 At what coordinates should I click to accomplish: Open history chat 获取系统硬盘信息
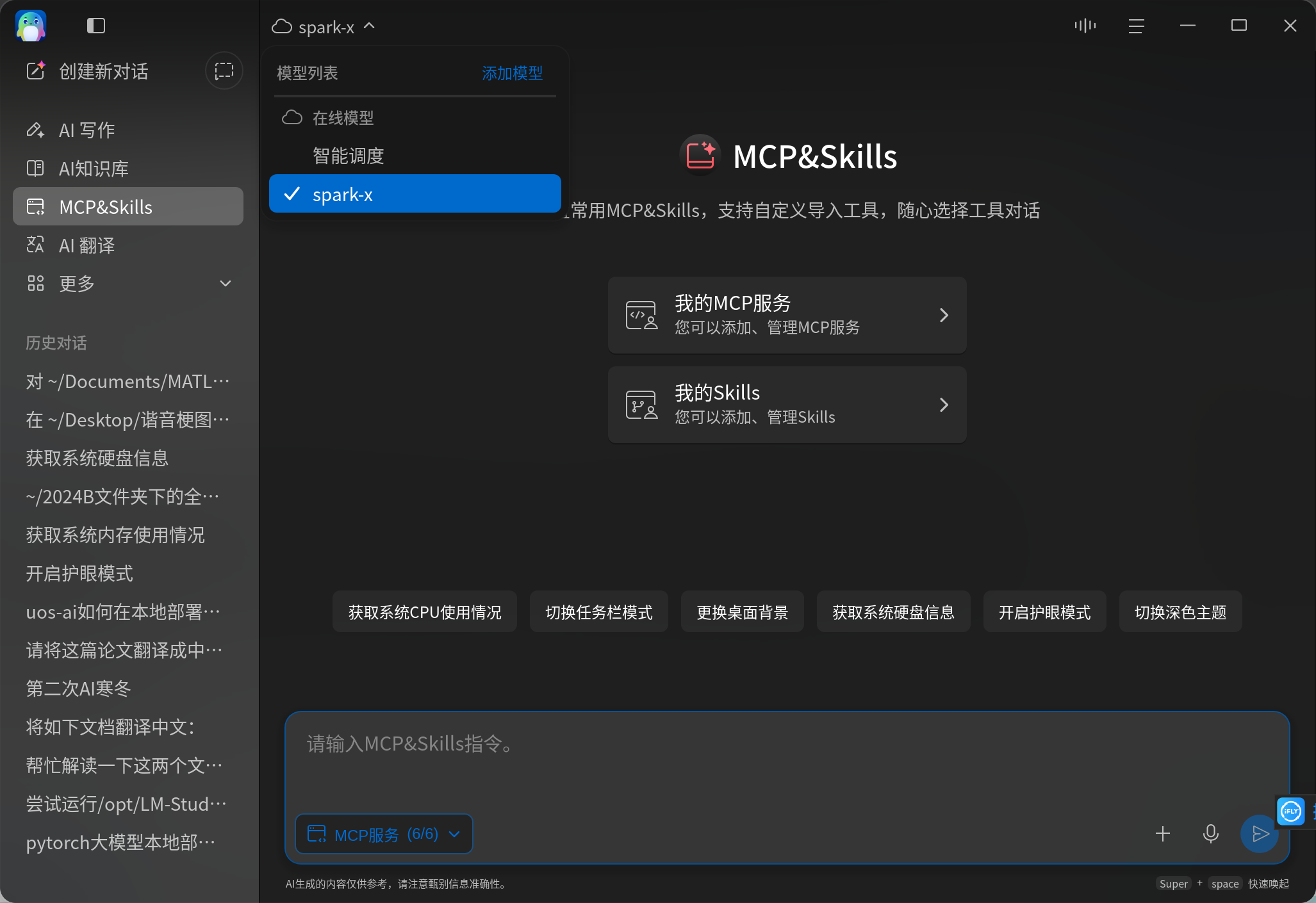(x=97, y=458)
